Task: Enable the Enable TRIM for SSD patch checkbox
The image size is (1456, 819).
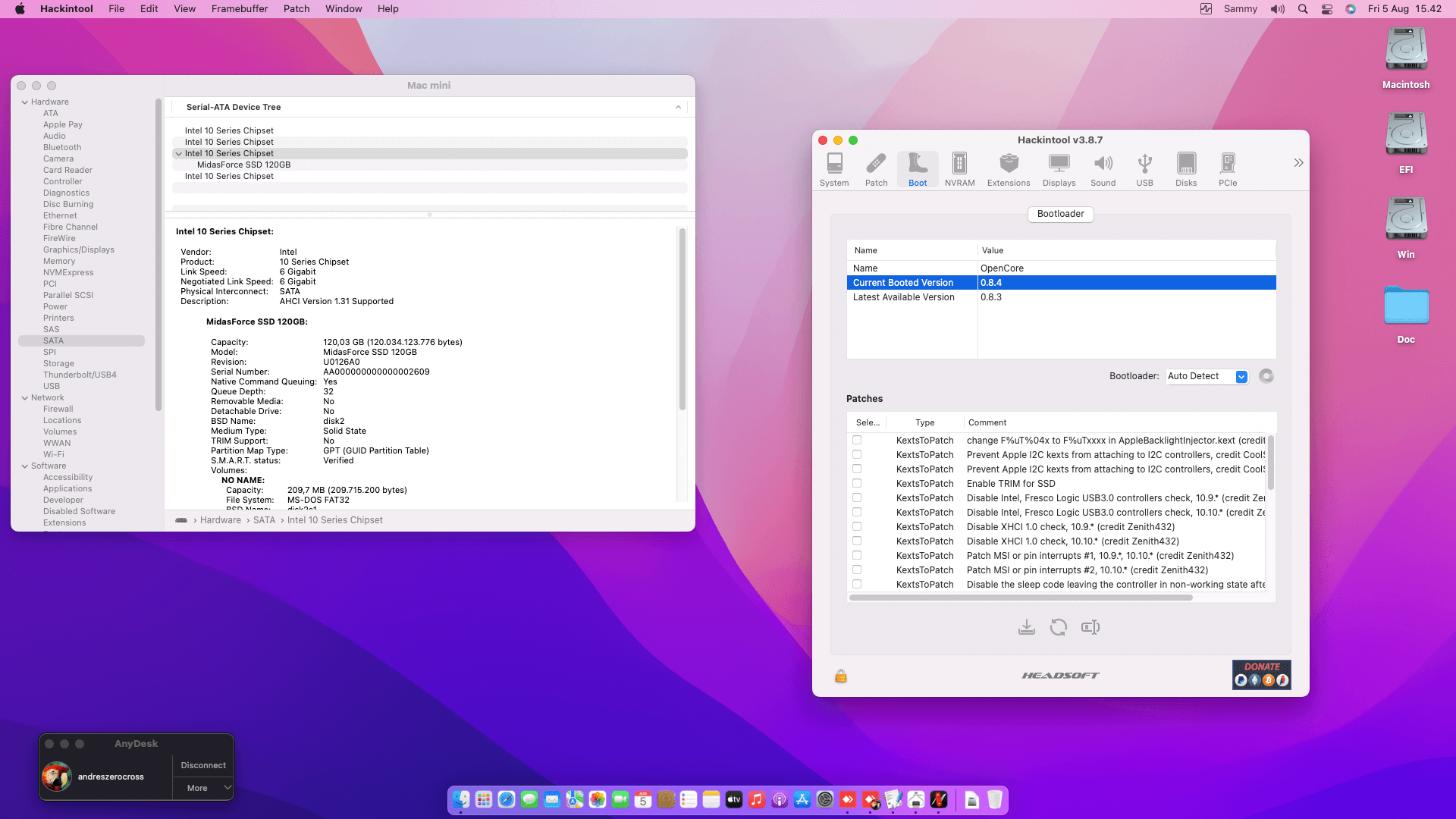Action: click(x=857, y=484)
